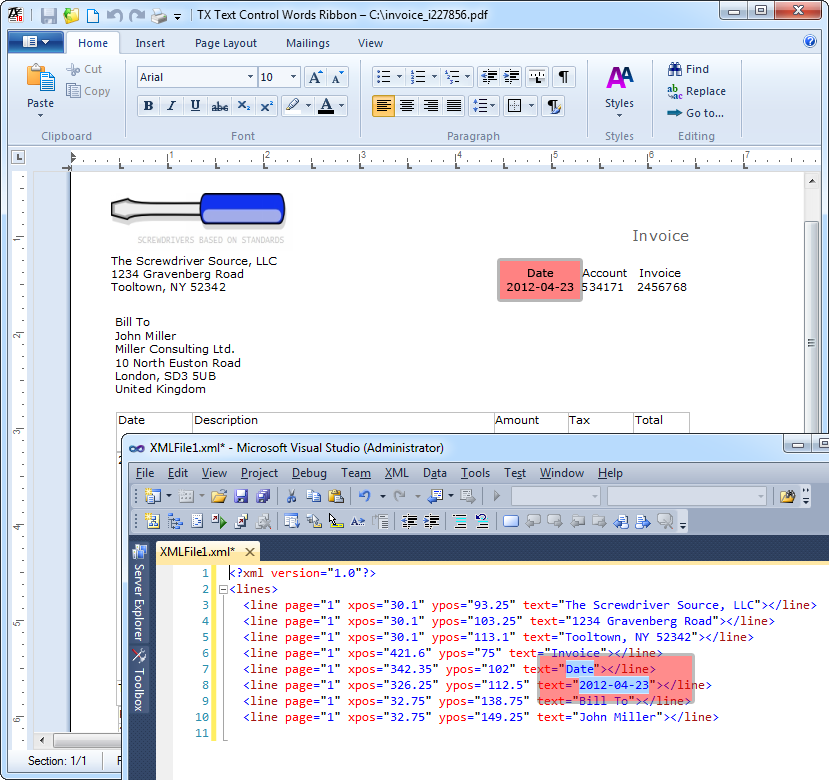Click the Go to... button
This screenshot has height=780, width=829.
[x=695, y=113]
